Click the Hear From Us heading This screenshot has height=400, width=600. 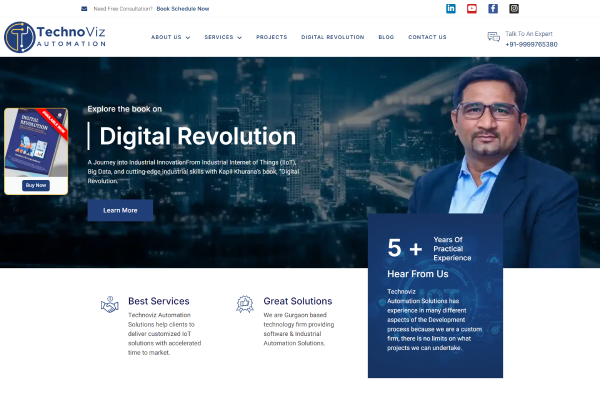point(417,274)
